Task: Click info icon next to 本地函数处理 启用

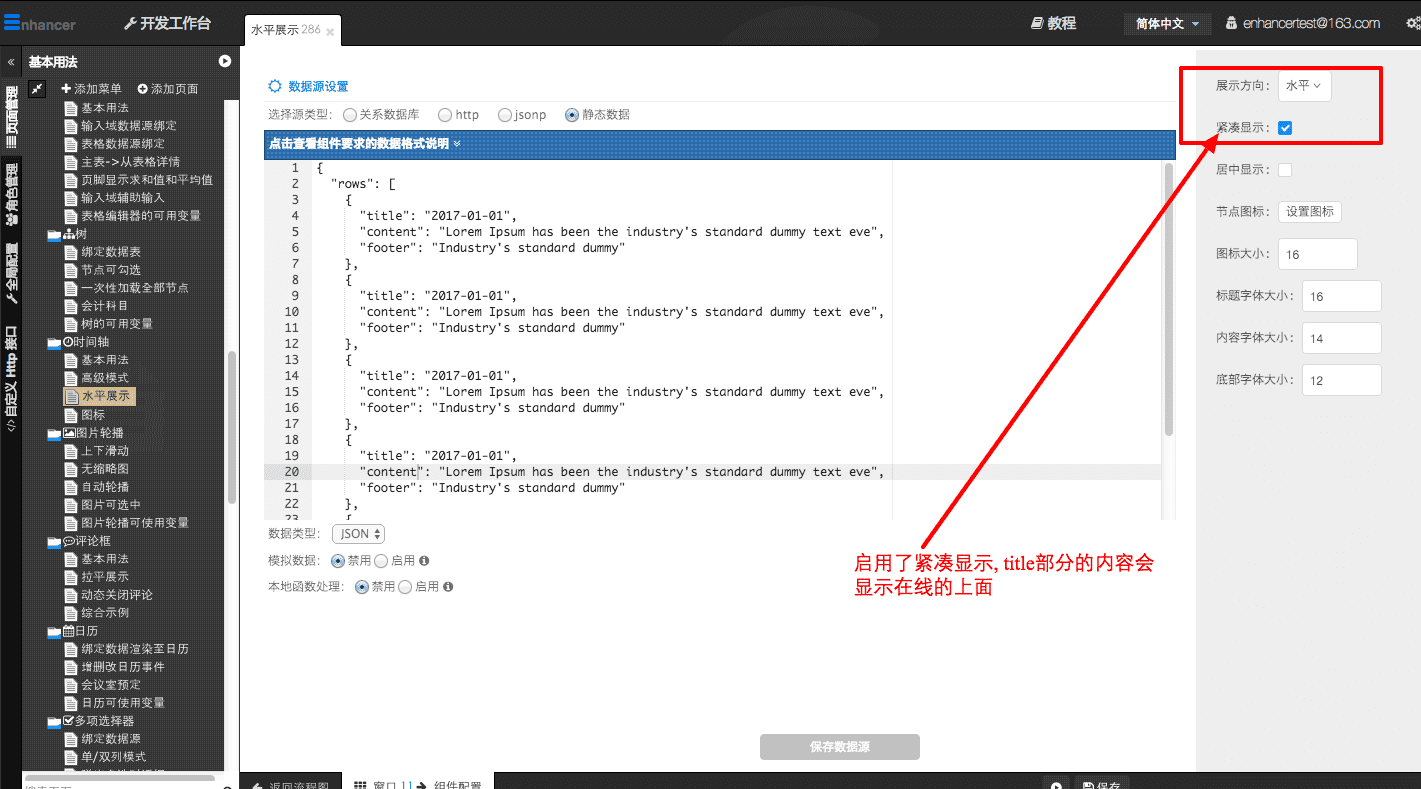Action: pyautogui.click(x=448, y=587)
